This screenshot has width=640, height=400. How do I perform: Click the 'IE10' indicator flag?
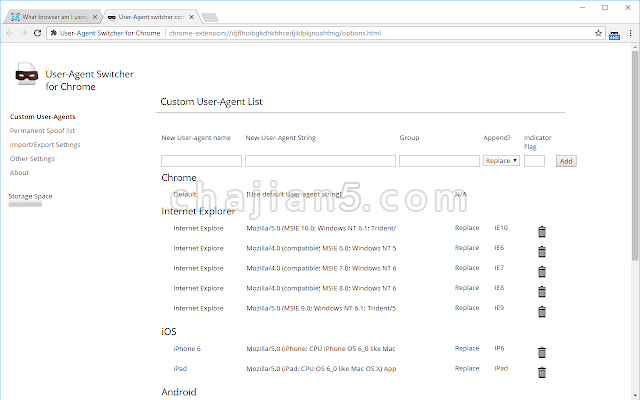coord(501,228)
